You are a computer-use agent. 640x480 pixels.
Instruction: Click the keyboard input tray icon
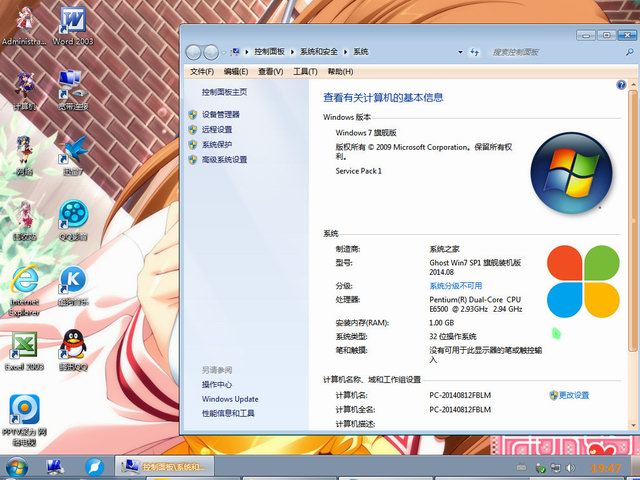click(x=521, y=468)
